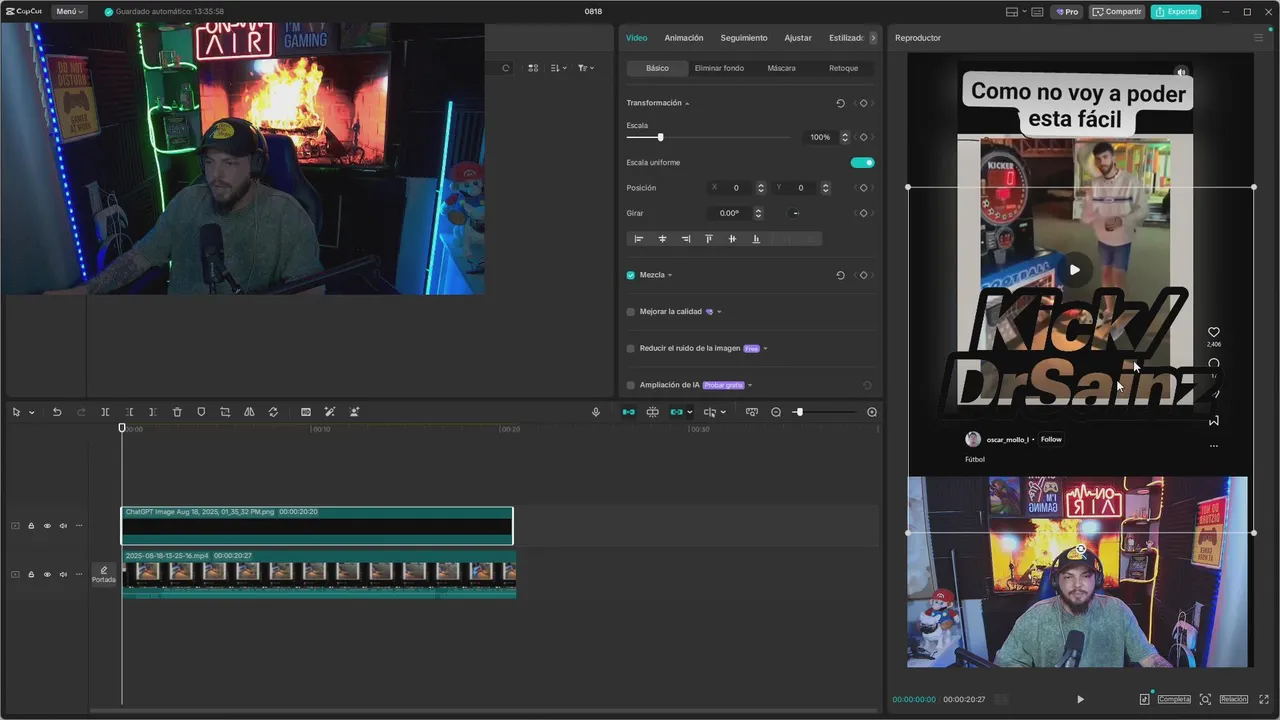Align left icon in alignment row

click(639, 239)
